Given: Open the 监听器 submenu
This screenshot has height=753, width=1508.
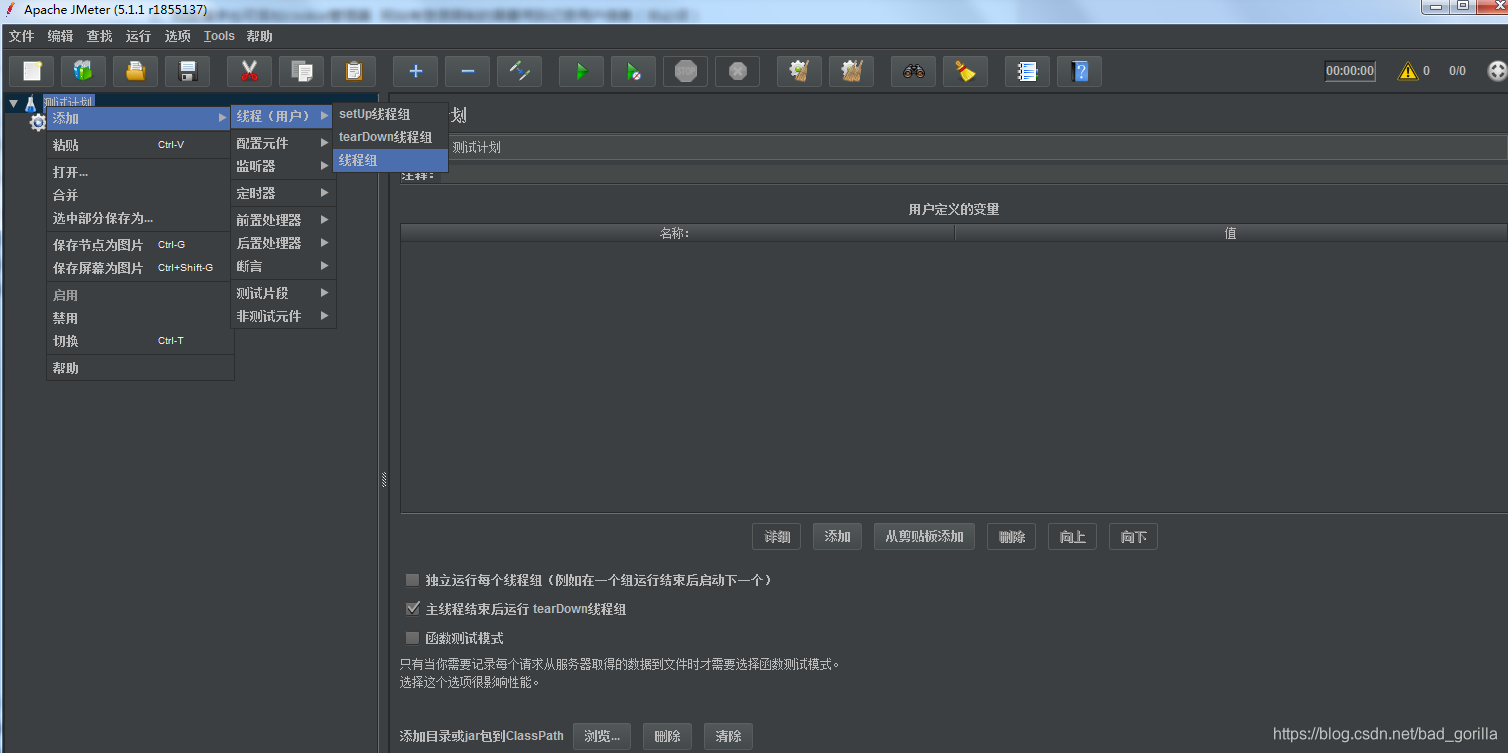Looking at the screenshot, I should click(283, 166).
